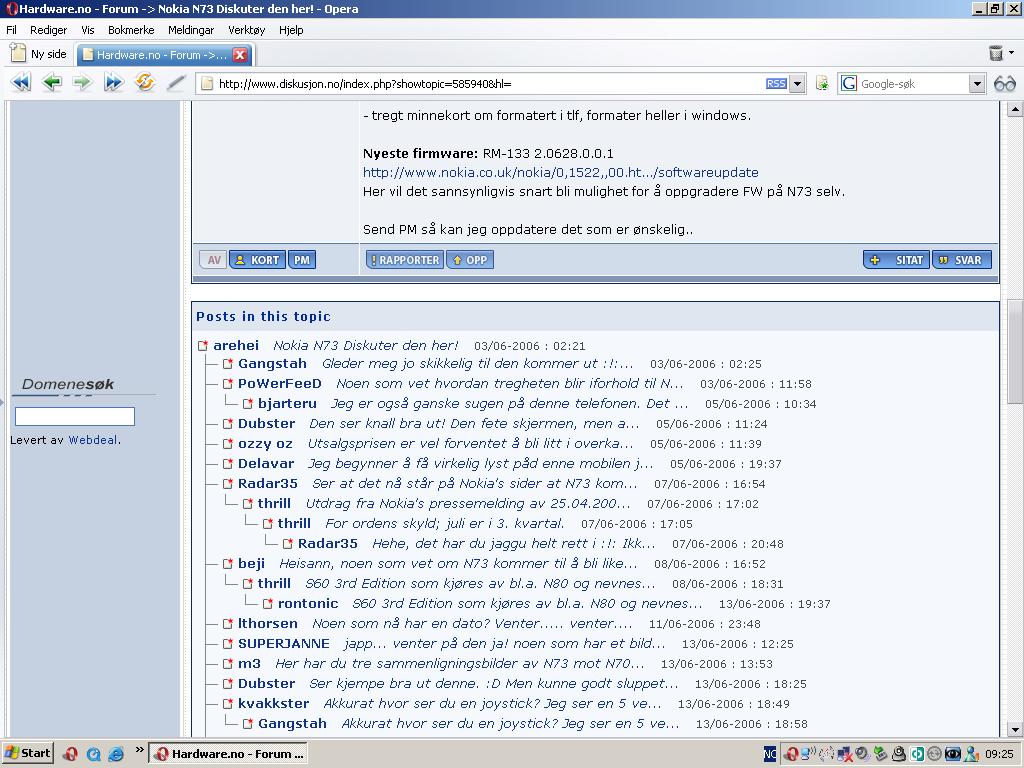Open the address bar dropdown arrow
The height and width of the screenshot is (768, 1024).
click(x=797, y=84)
